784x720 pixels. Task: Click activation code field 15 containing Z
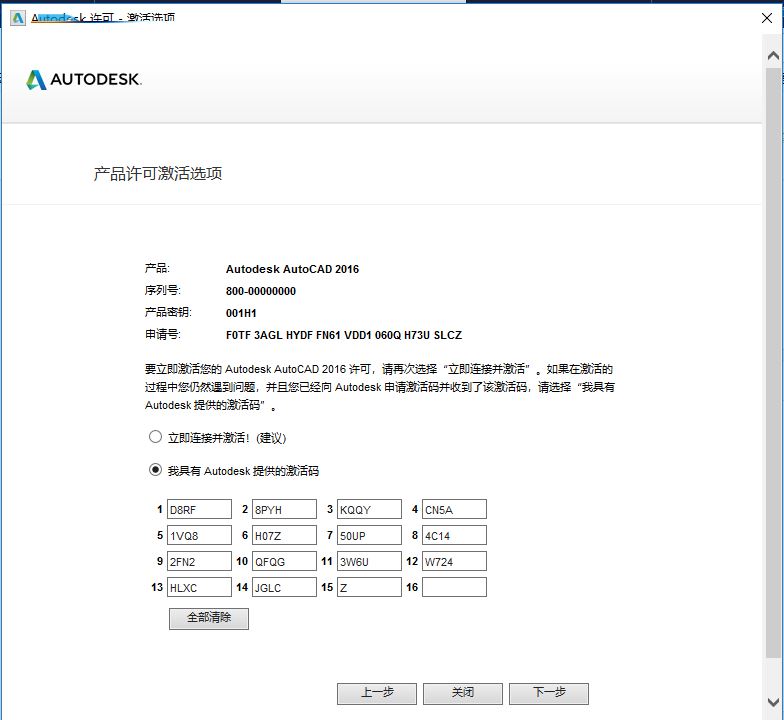coord(369,587)
